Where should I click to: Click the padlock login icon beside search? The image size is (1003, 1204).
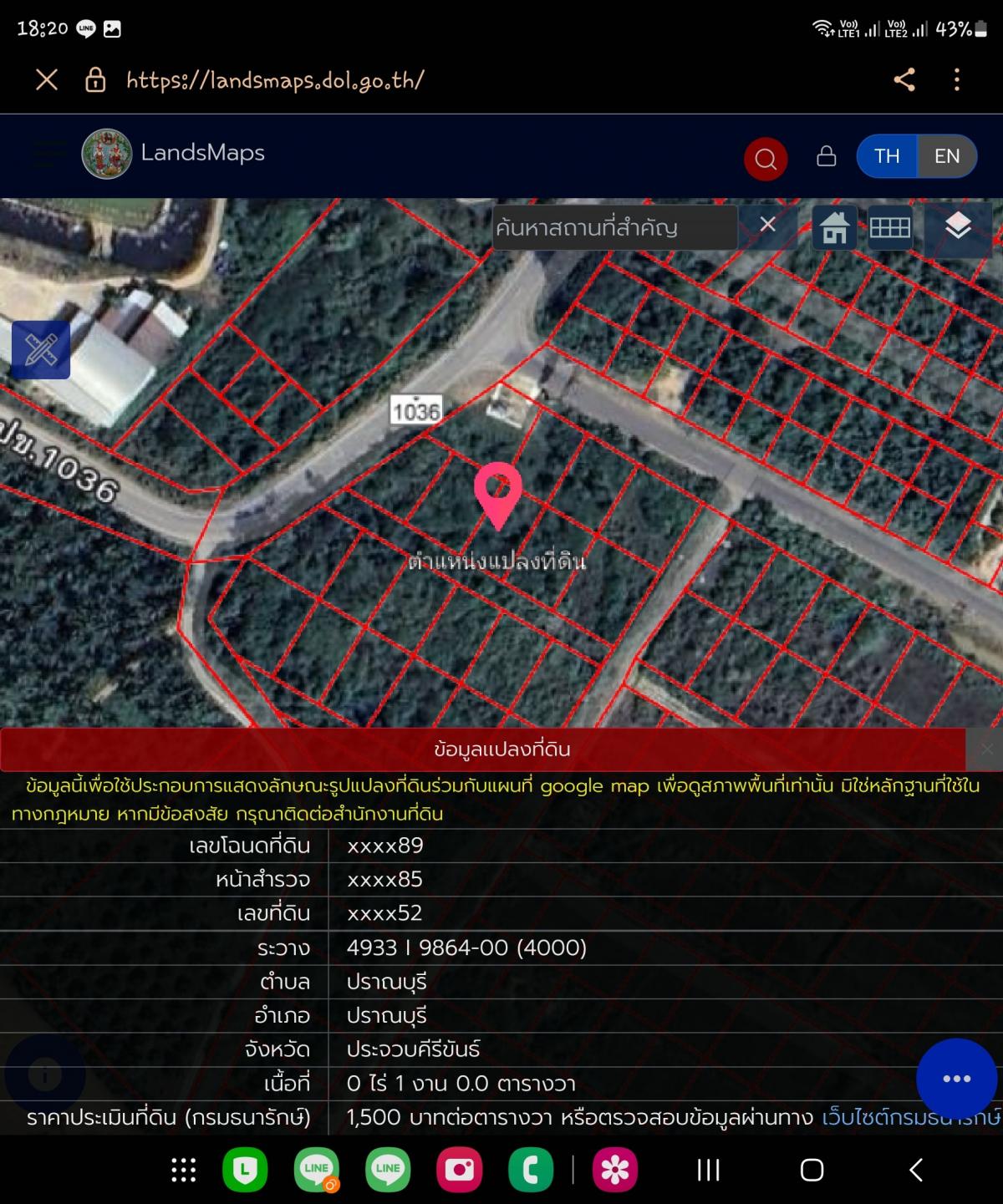click(x=826, y=156)
